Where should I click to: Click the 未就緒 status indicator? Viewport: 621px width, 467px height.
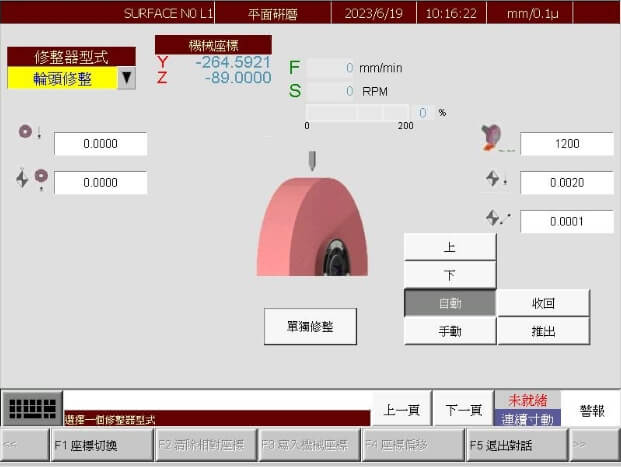(528, 400)
